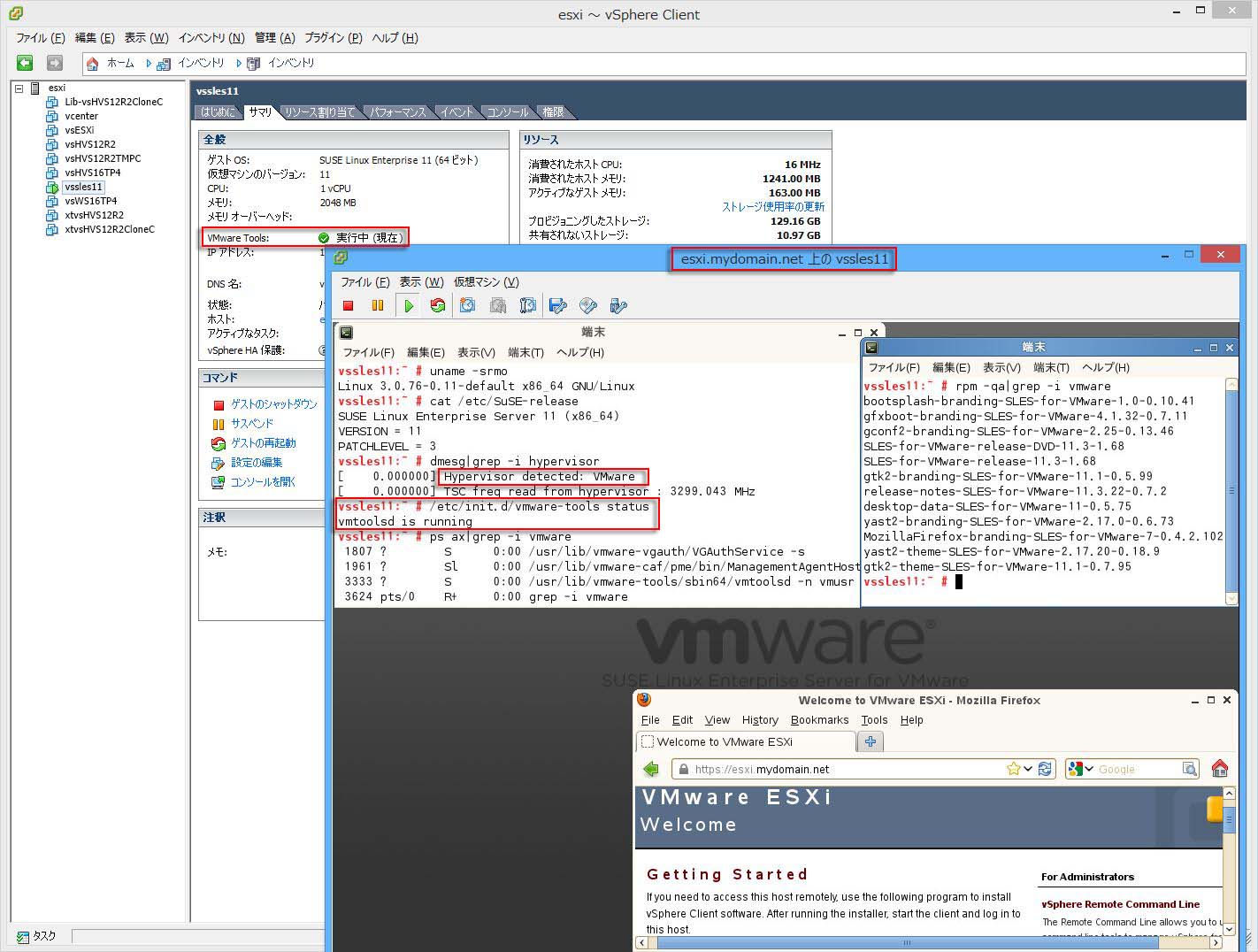Click the left terminal window icon
1258x952 pixels.
point(347,333)
